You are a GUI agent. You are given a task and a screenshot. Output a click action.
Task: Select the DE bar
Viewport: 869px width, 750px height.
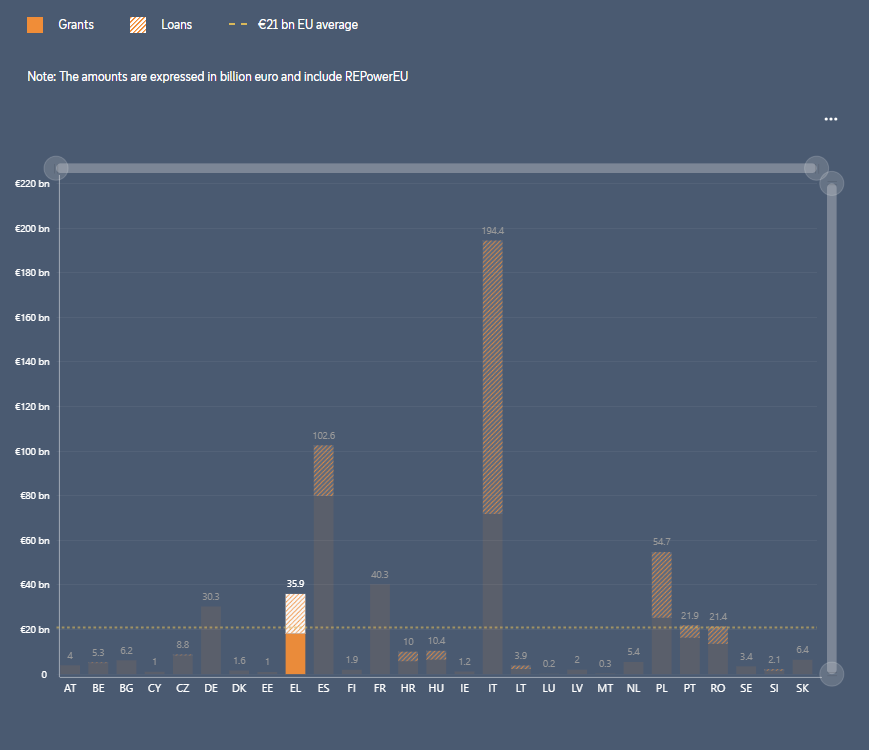(211, 640)
